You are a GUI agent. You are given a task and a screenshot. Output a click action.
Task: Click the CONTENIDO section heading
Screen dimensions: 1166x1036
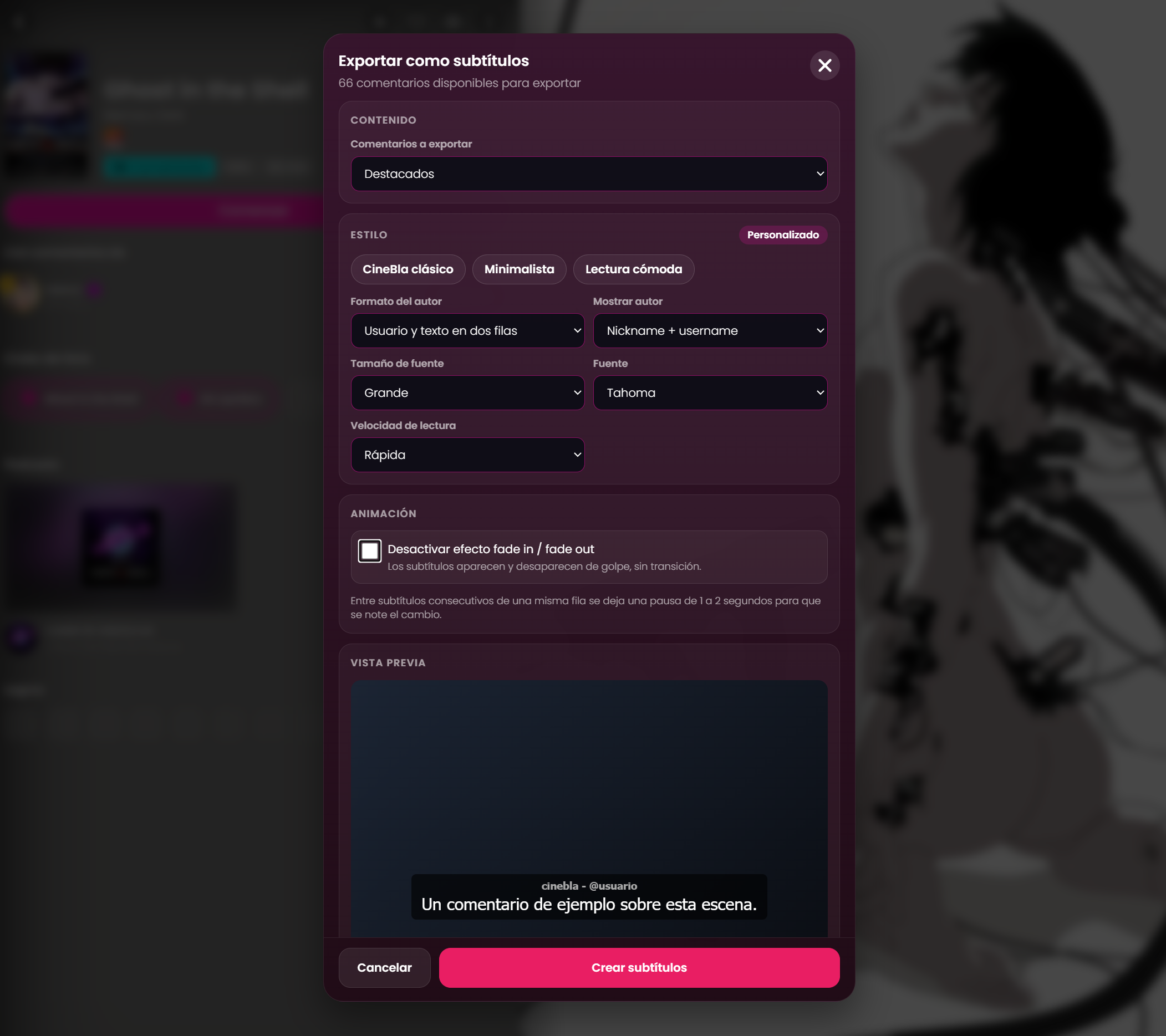(383, 120)
